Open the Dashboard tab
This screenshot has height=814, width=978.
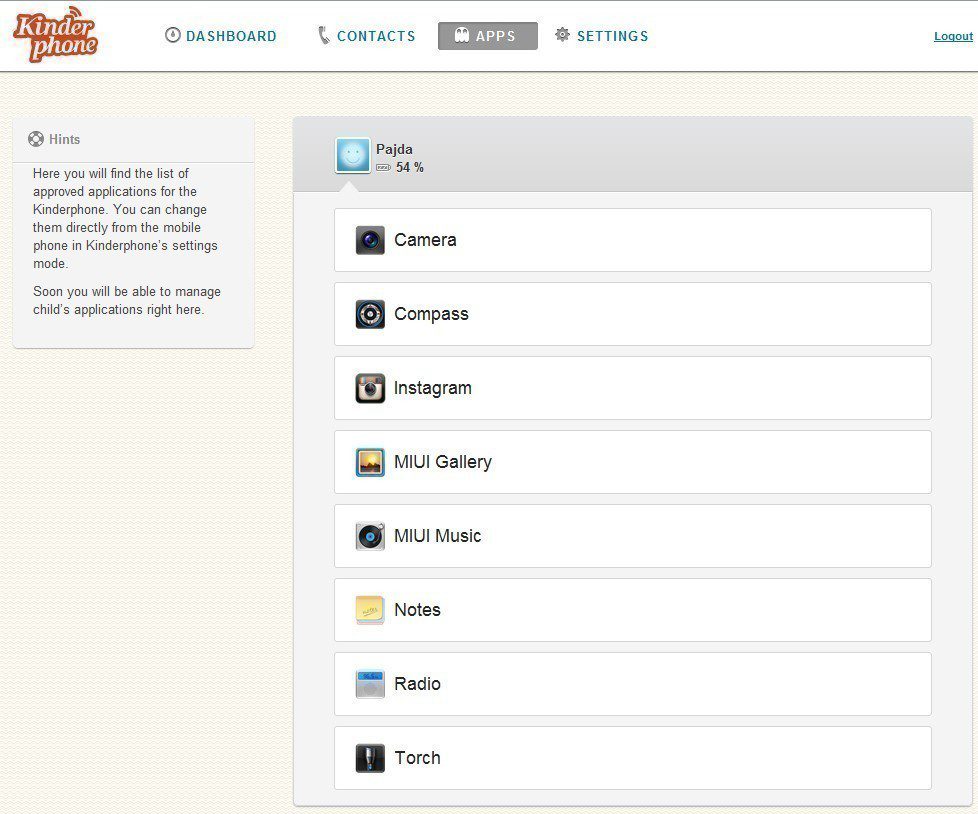[221, 36]
